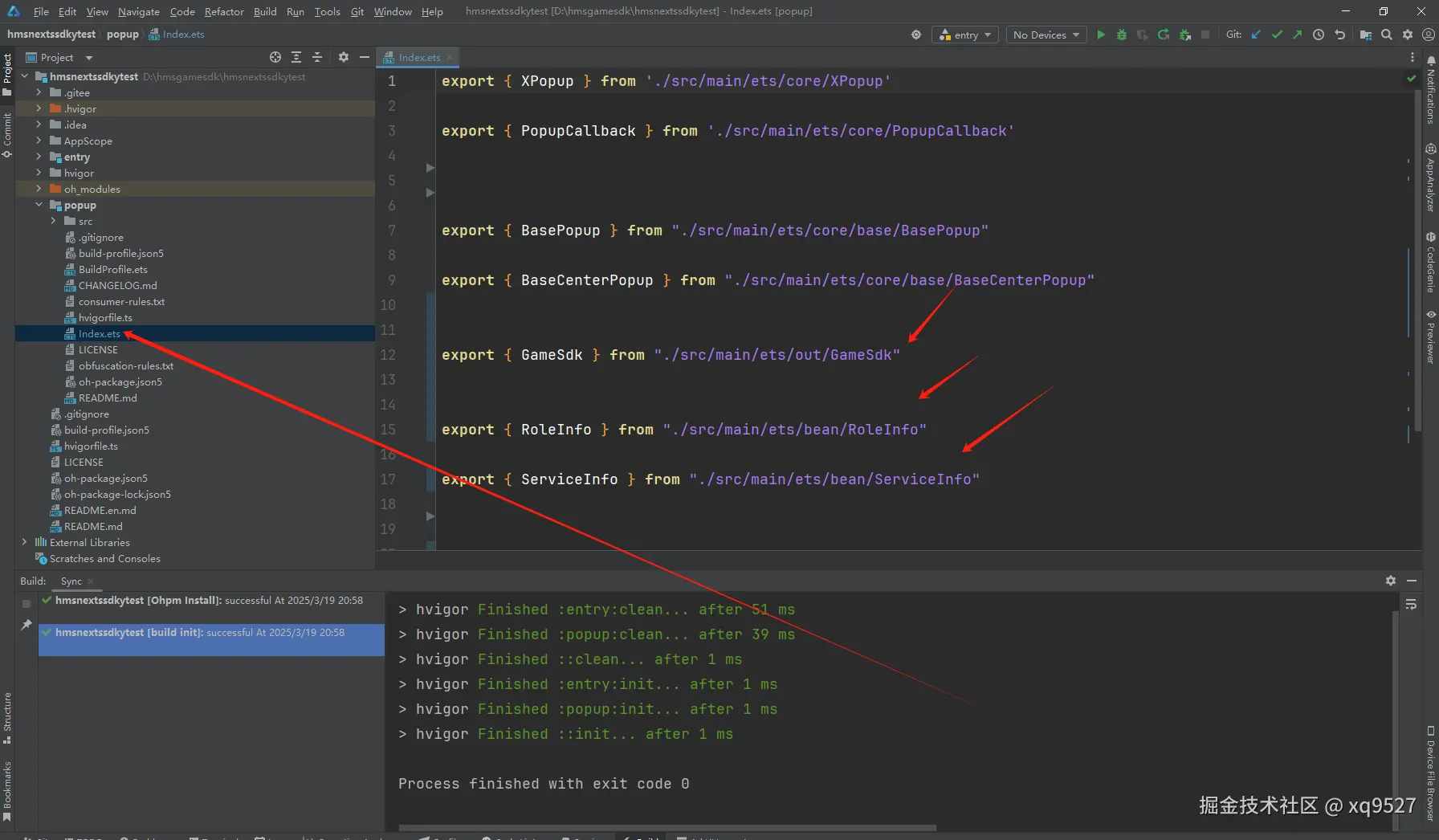Run the entry module with the green play icon
This screenshot has height=840, width=1439.
1101,35
